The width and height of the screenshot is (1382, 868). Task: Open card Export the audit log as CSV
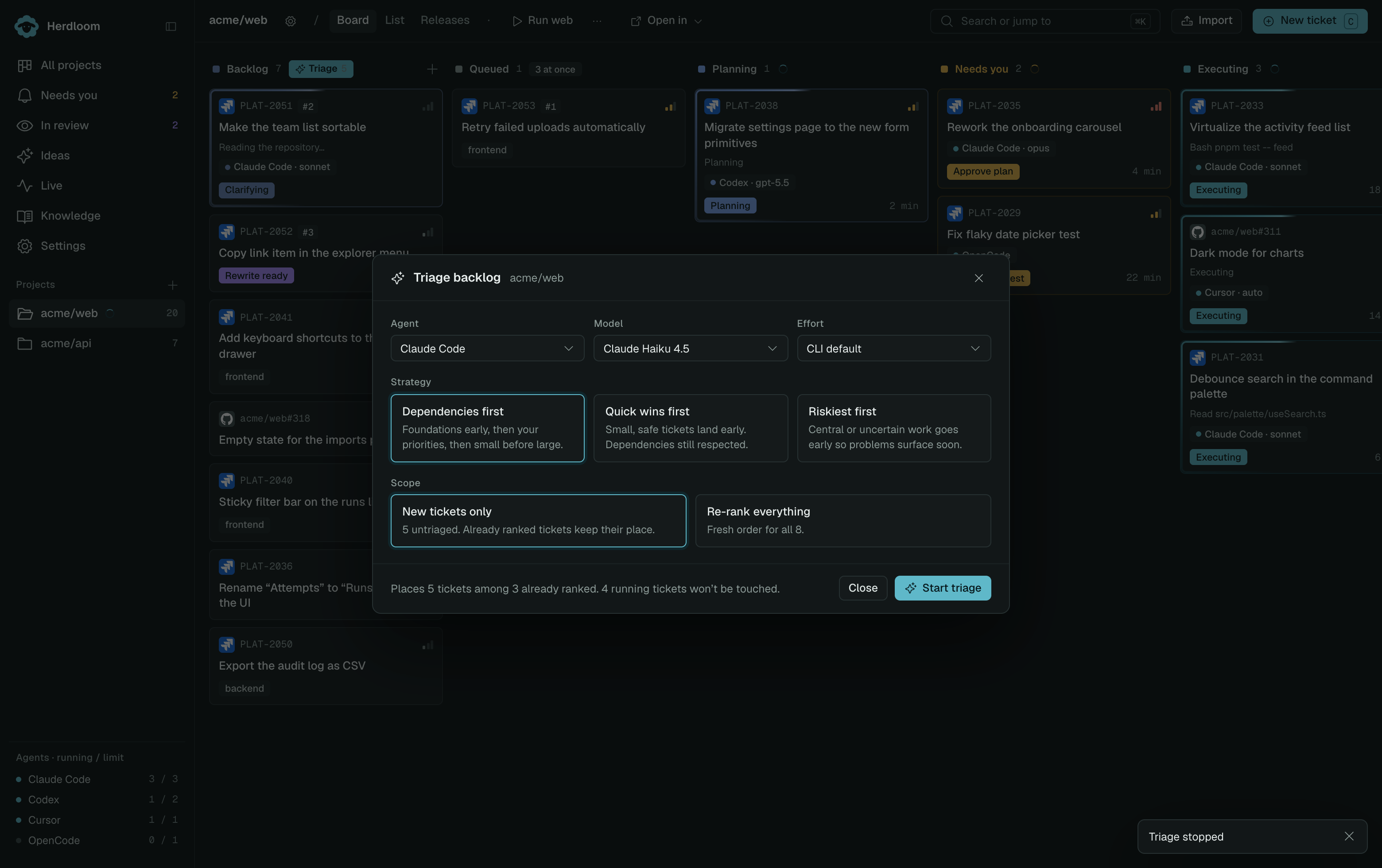(326, 666)
